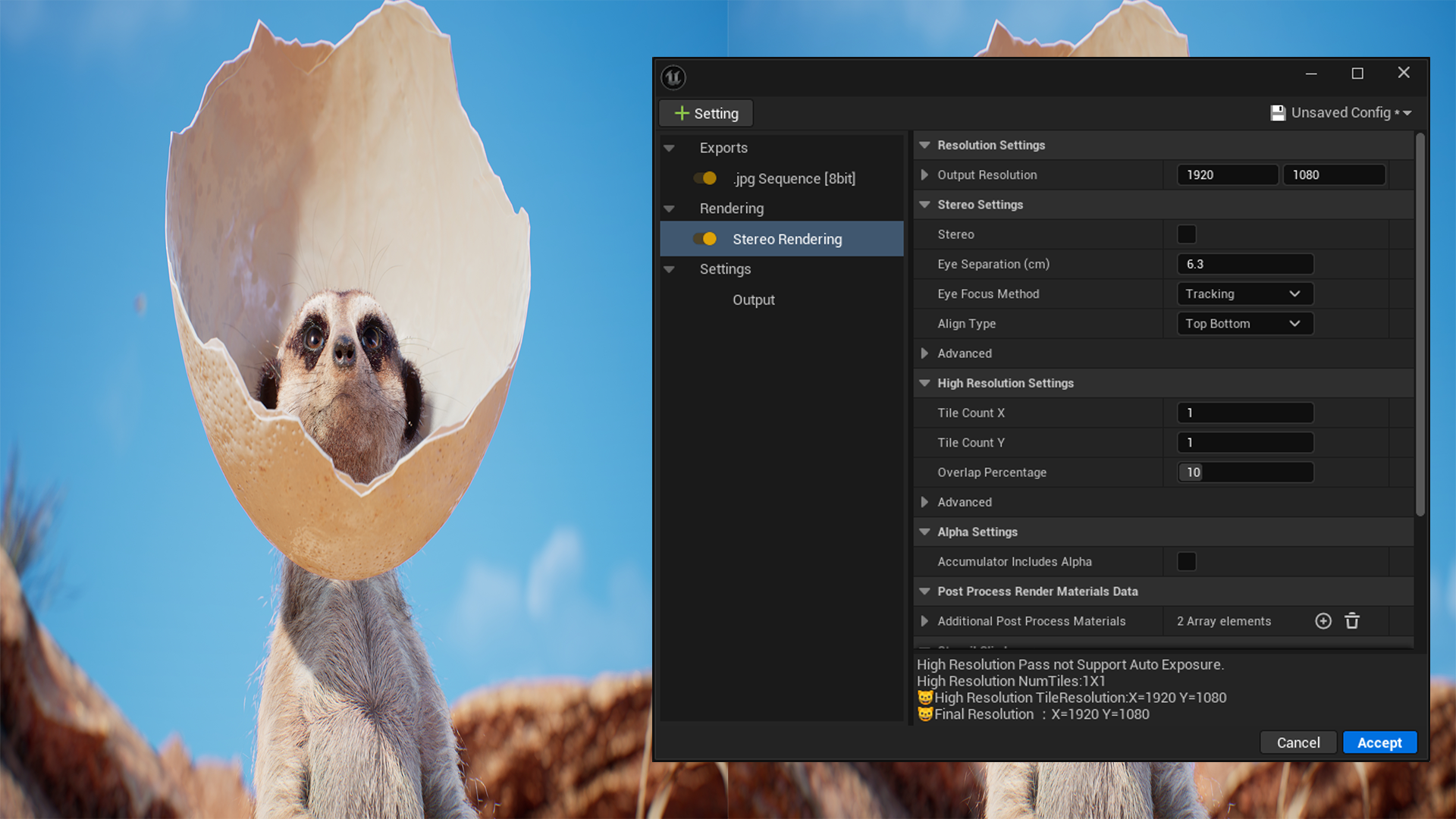This screenshot has height=819, width=1456.
Task: Toggle the .jpg Sequence [8bit] export switch
Action: click(x=704, y=178)
